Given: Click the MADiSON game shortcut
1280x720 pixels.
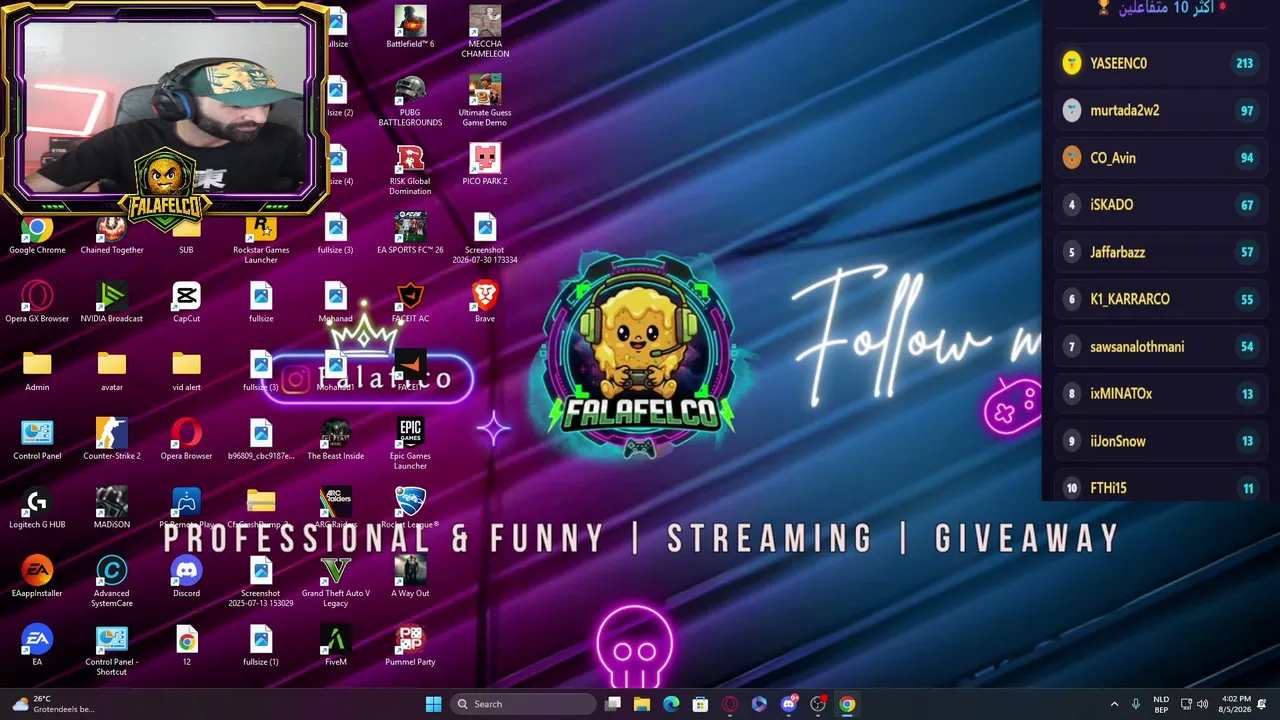Looking at the screenshot, I should [x=112, y=509].
